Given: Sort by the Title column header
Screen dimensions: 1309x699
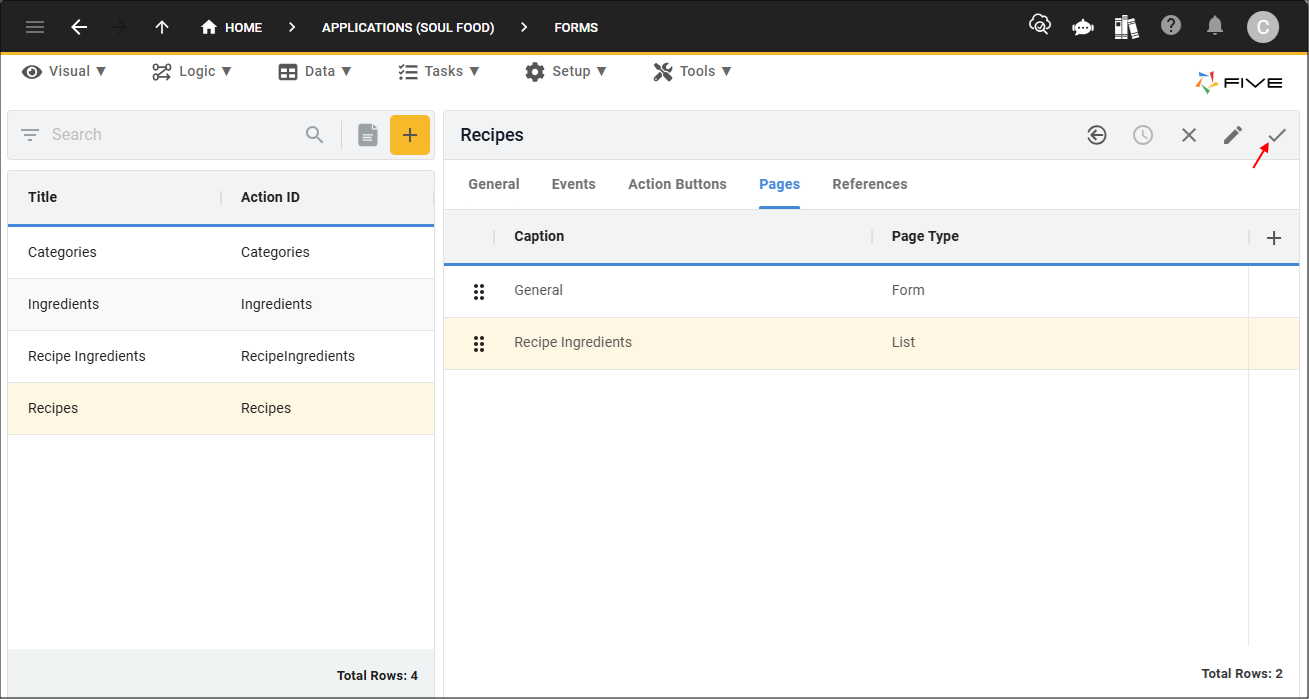Looking at the screenshot, I should 42,197.
